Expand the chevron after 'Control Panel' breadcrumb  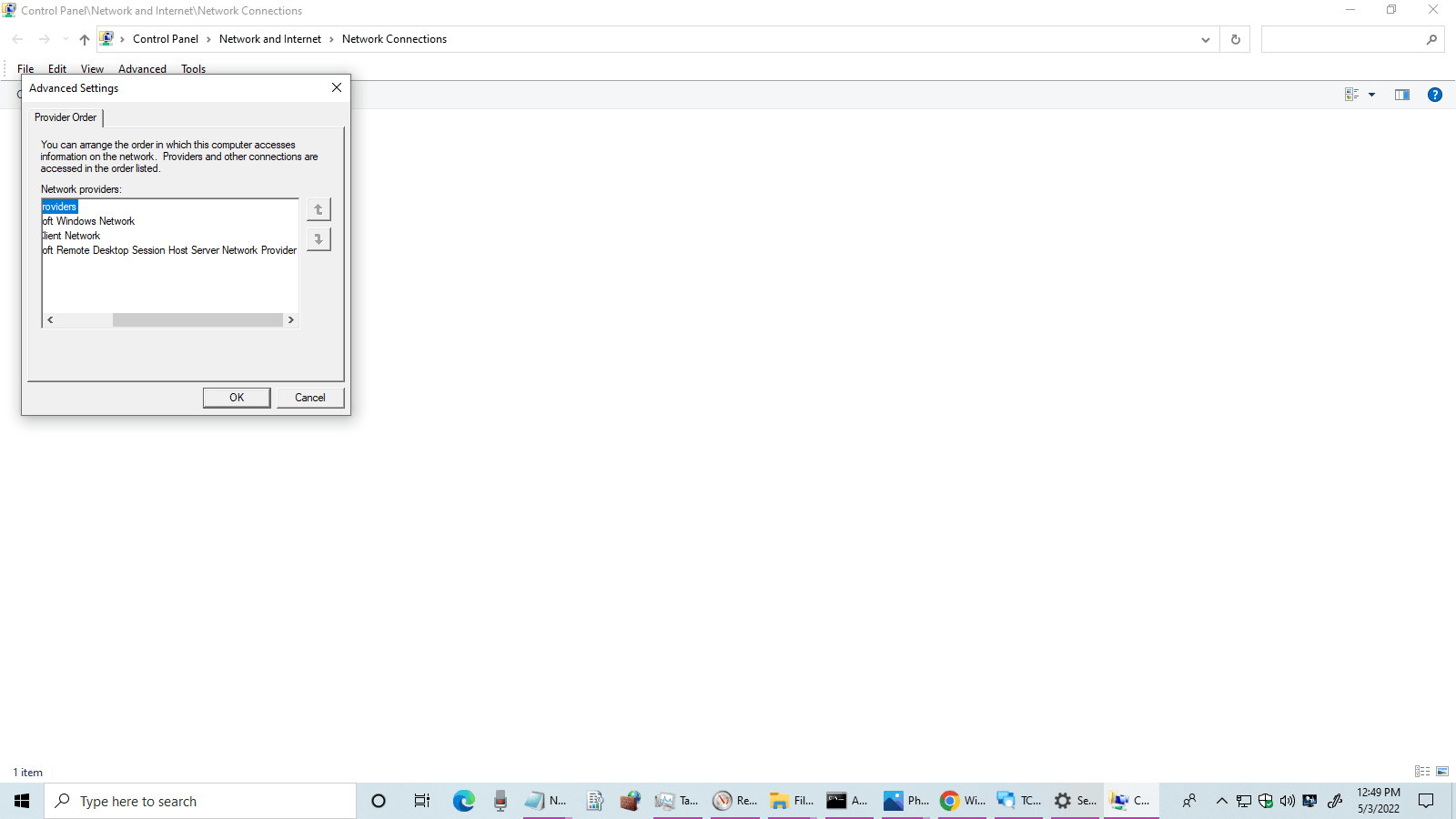208,39
